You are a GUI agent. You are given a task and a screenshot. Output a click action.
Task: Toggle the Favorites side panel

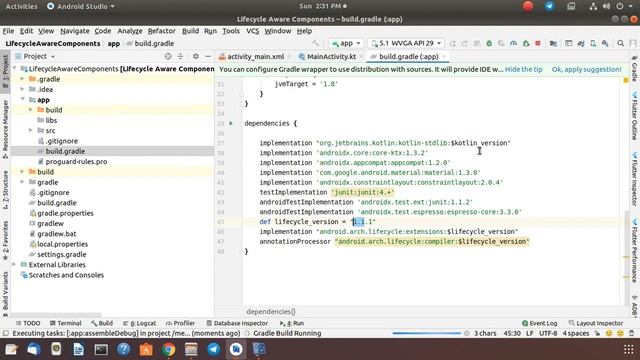coord(5,240)
